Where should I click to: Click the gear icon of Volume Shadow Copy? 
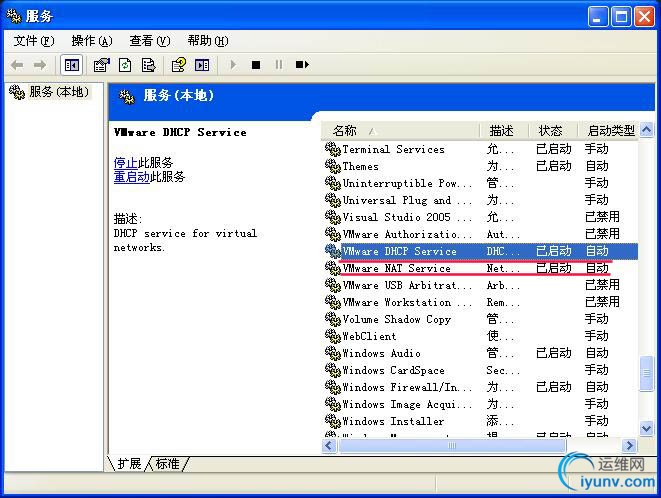coord(333,319)
